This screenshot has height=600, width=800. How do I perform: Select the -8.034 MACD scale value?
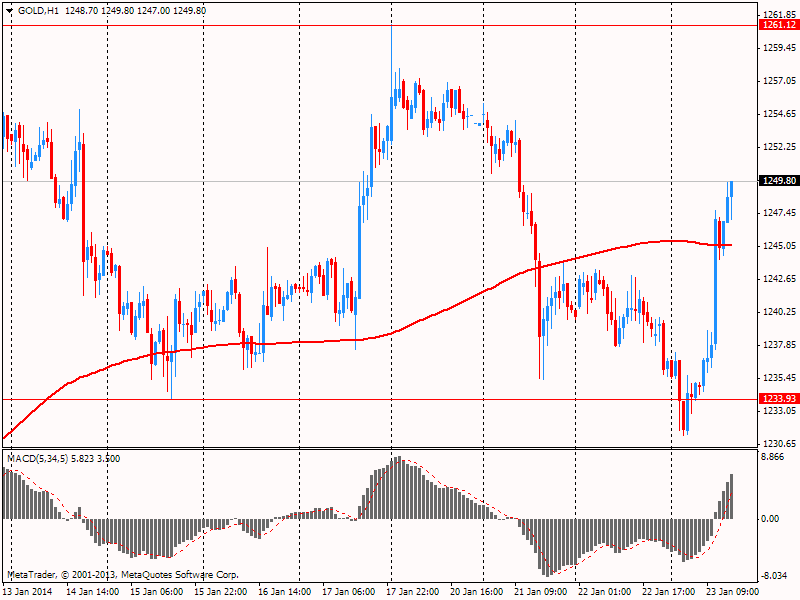773,576
